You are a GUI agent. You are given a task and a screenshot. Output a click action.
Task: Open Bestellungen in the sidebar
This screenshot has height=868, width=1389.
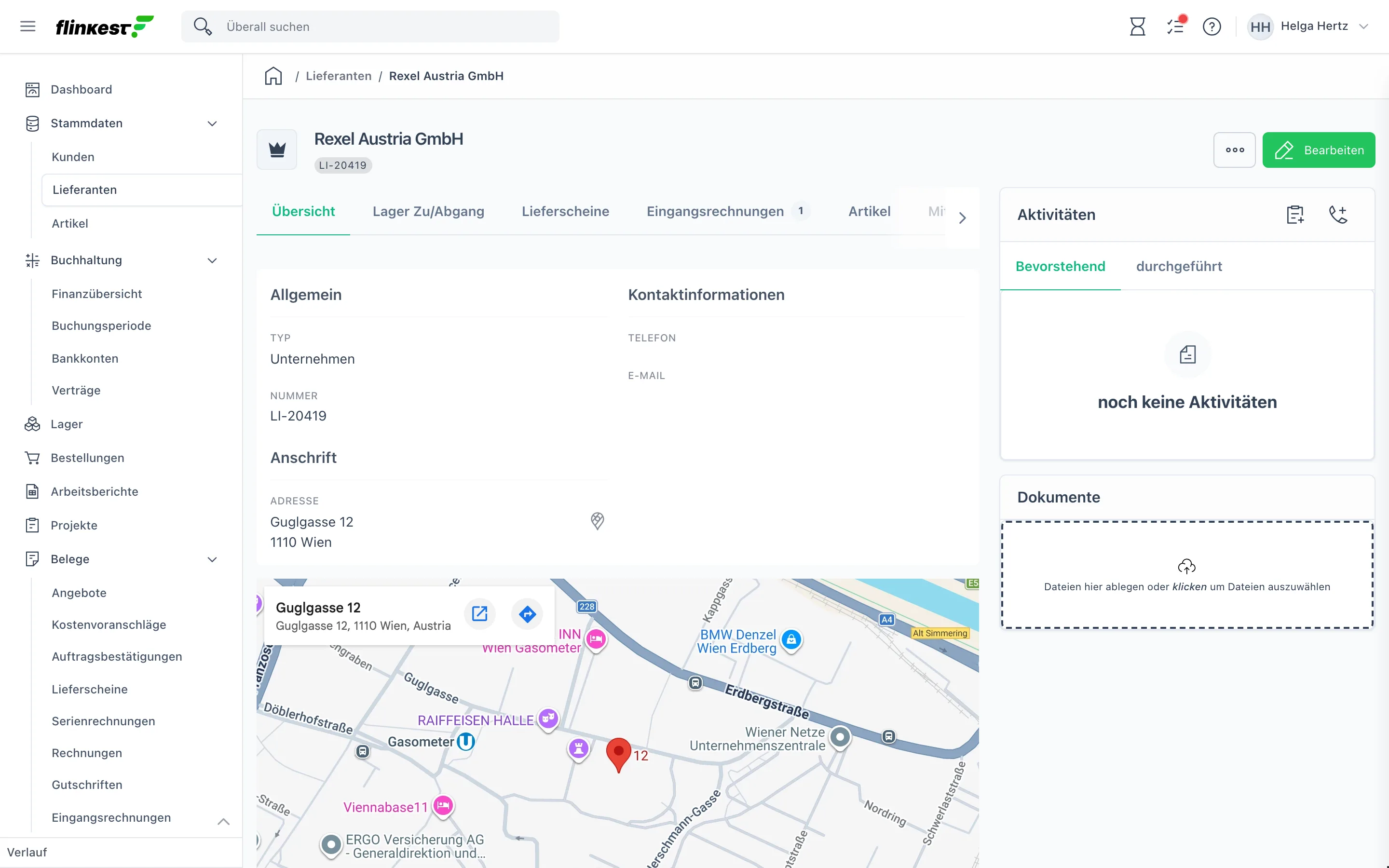pos(87,458)
